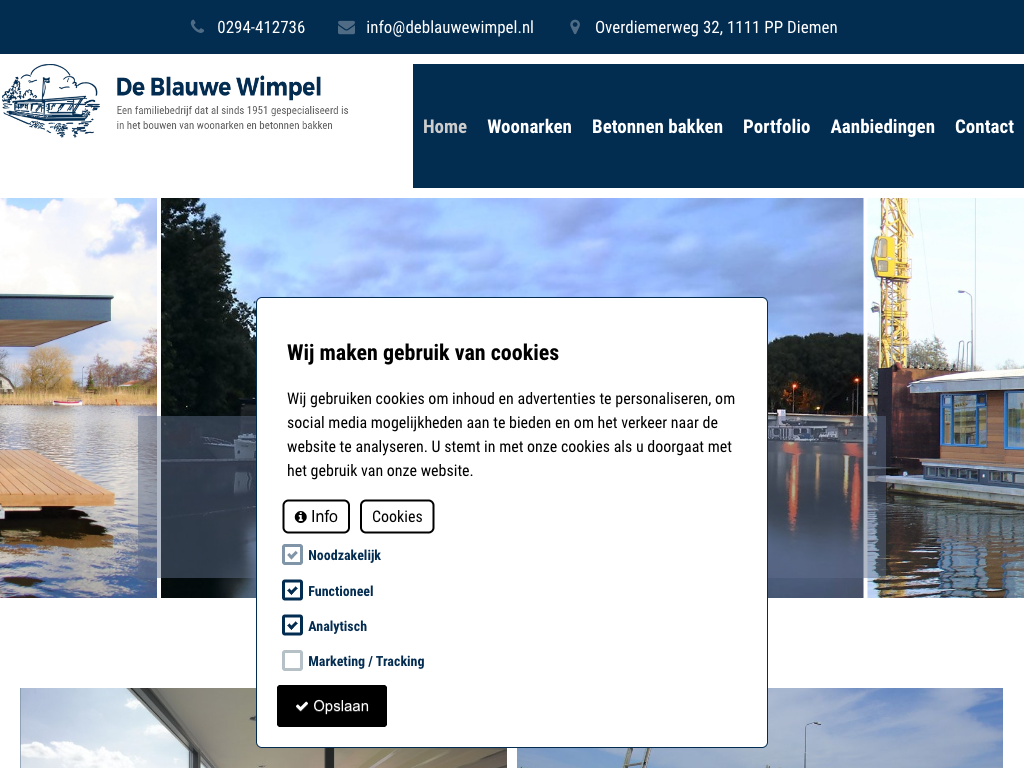Toggle the Noodzakelijk checkbox

click(x=292, y=555)
